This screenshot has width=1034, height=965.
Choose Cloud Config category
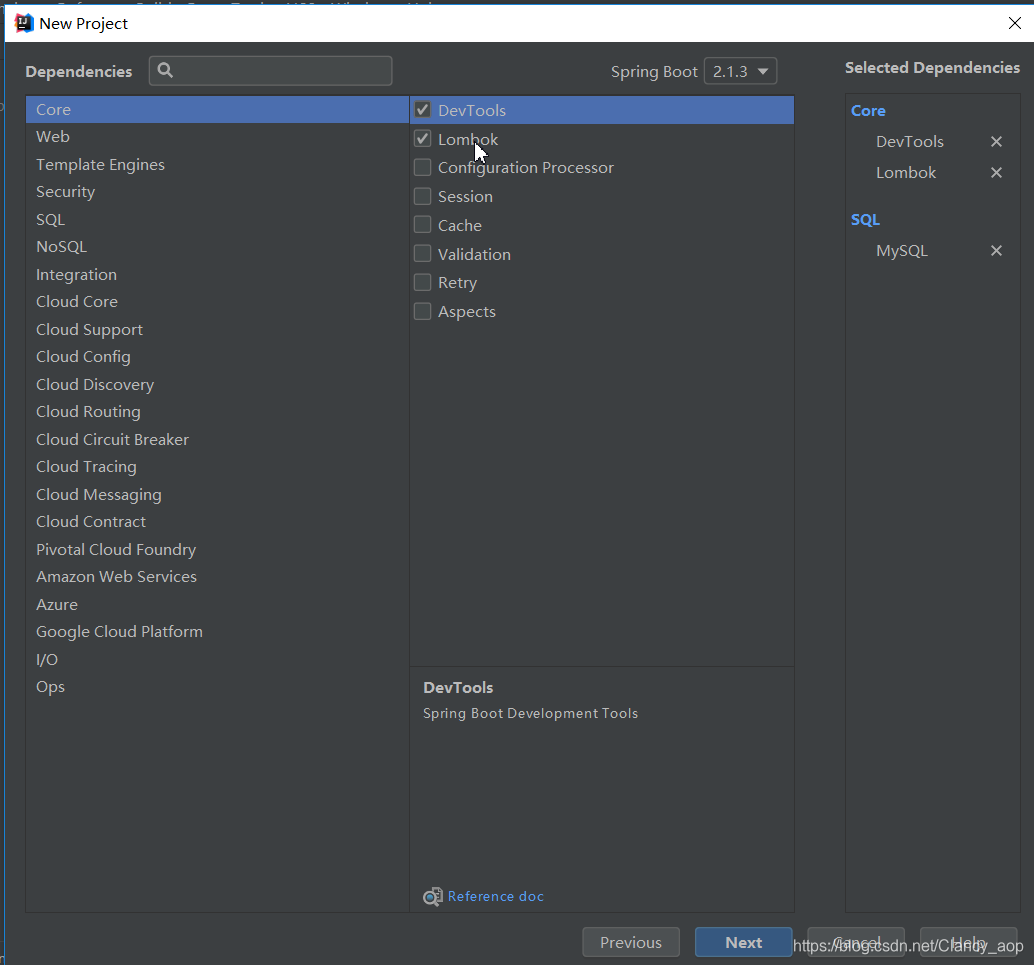tap(218, 357)
